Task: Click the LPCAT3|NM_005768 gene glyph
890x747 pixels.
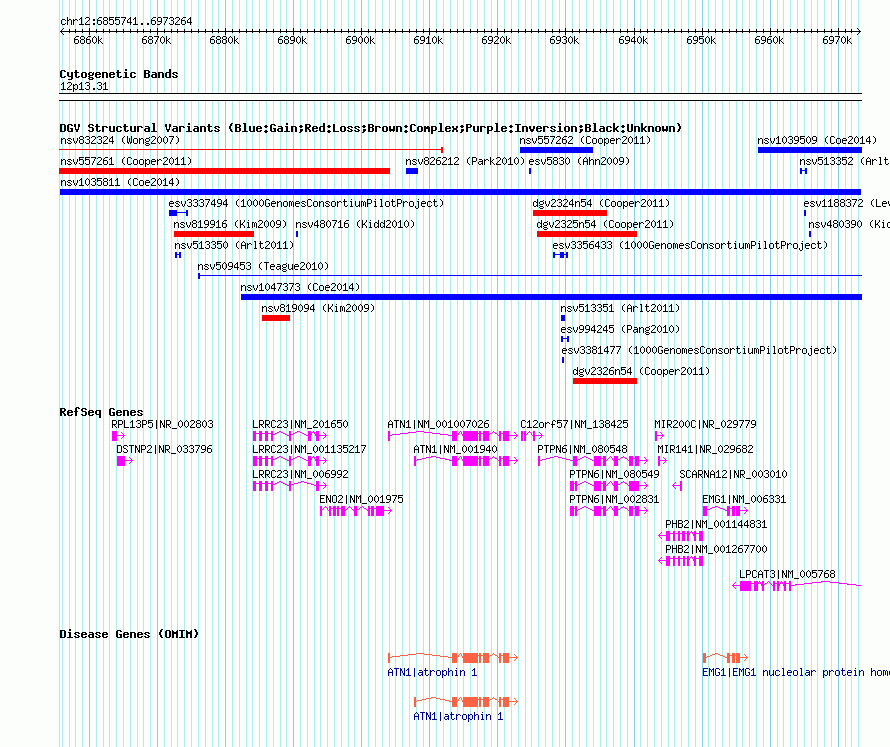Action: [x=797, y=586]
